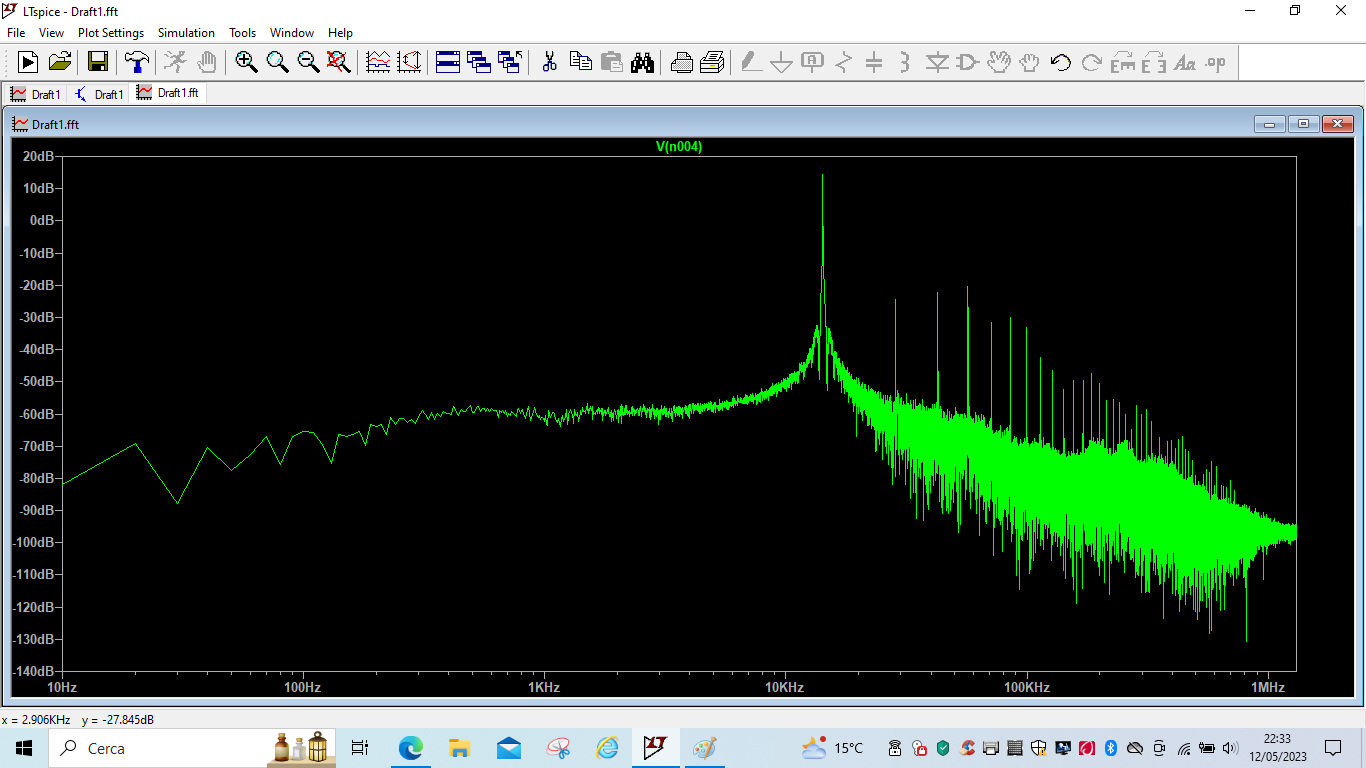Open Microsoft Edge from the taskbar
The width and height of the screenshot is (1366, 768).
coord(410,748)
